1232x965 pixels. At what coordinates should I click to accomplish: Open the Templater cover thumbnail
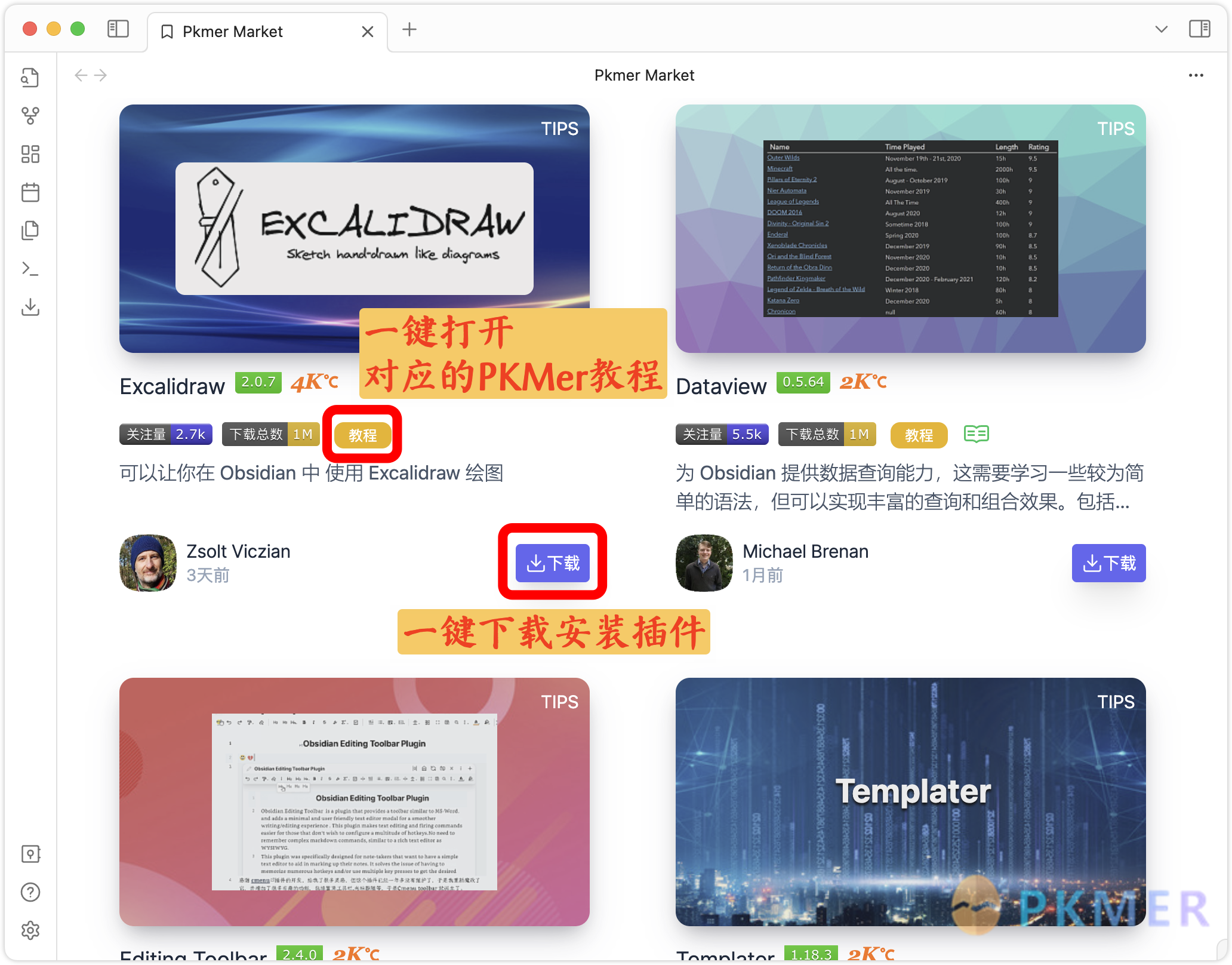tap(911, 802)
